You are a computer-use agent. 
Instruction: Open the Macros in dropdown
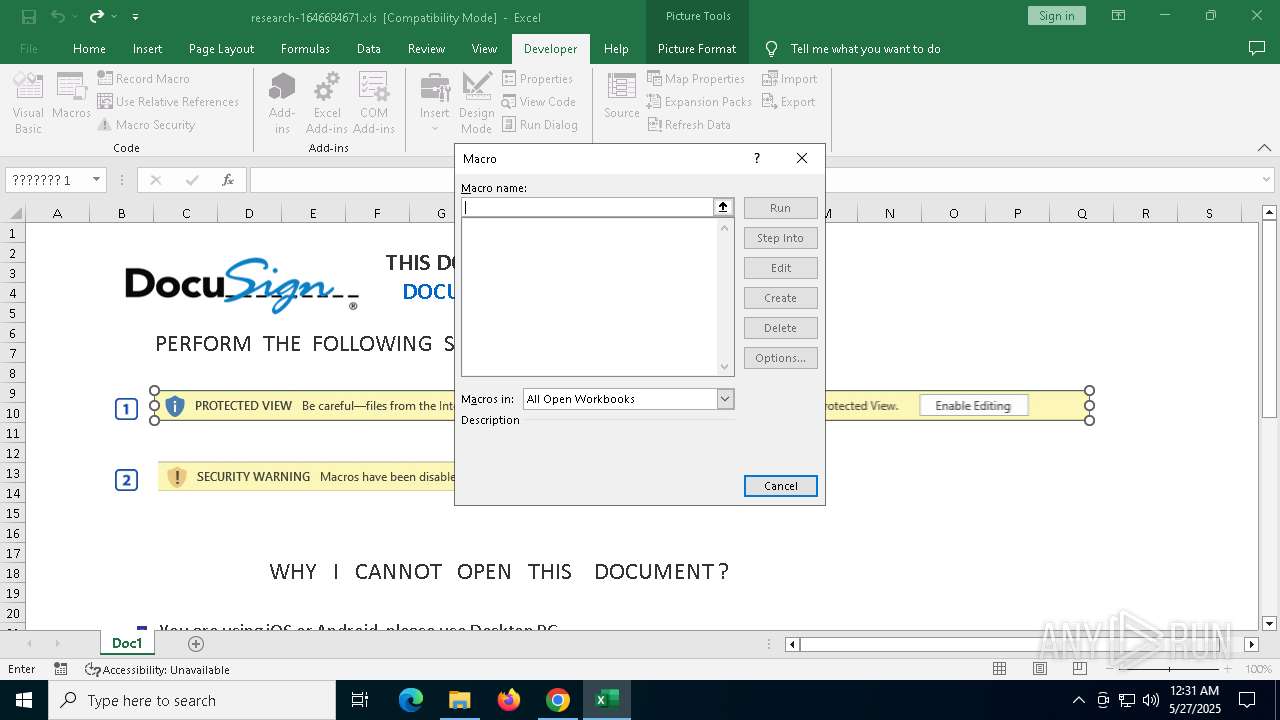[725, 399]
